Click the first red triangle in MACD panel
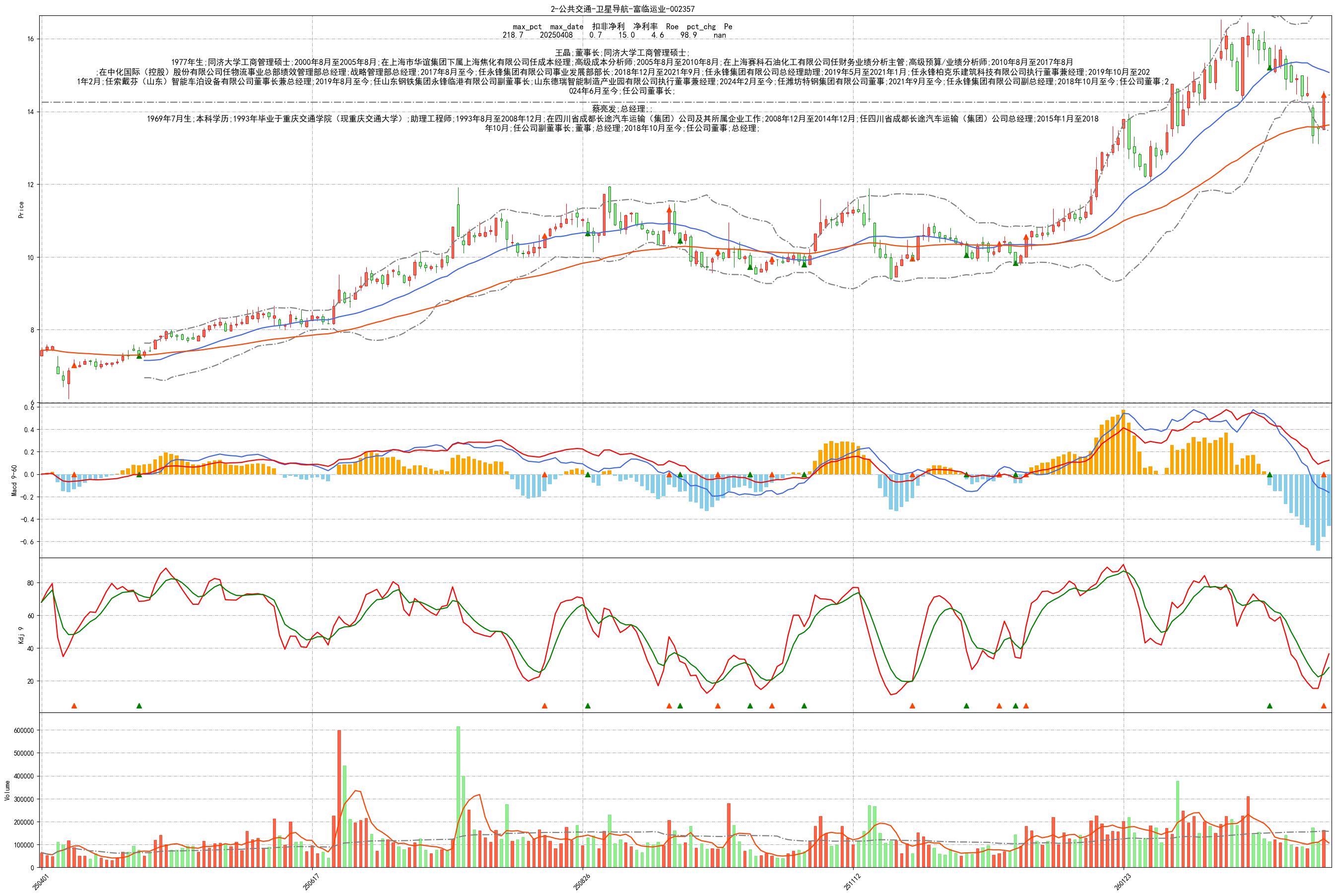The width and height of the screenshot is (1336, 896). click(x=74, y=474)
